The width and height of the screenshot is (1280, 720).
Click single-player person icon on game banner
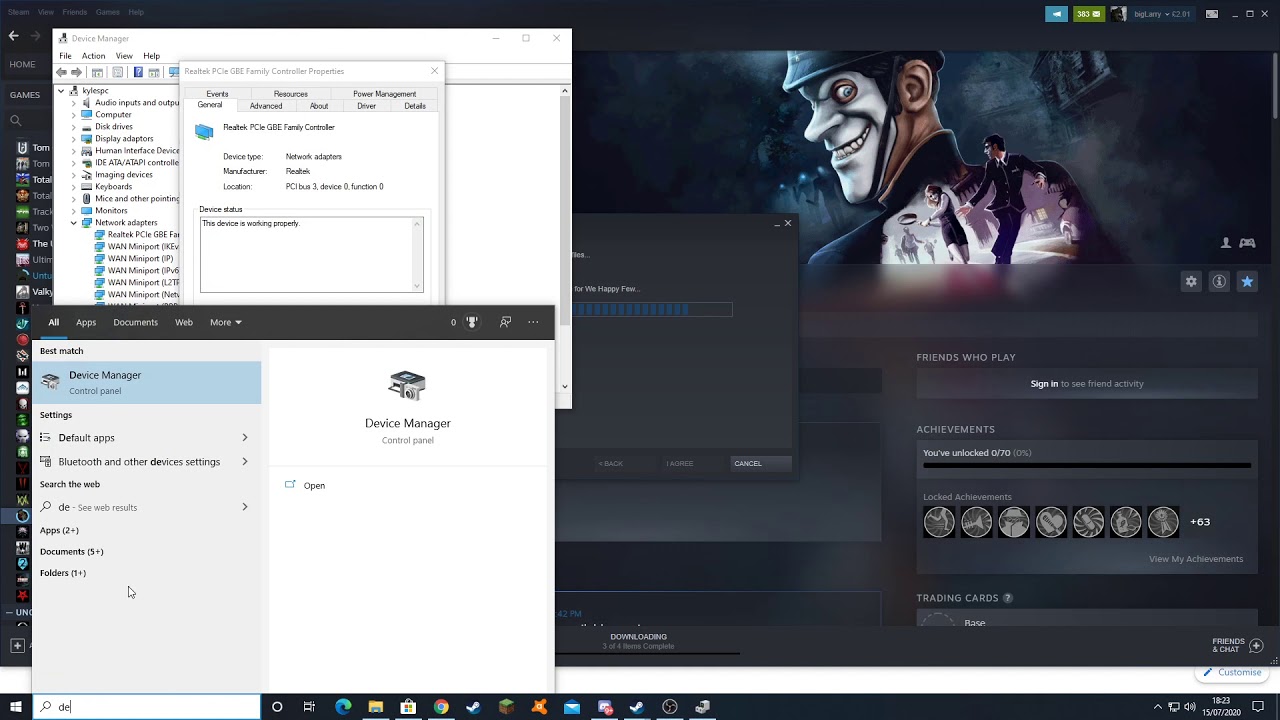click(x=1226, y=243)
